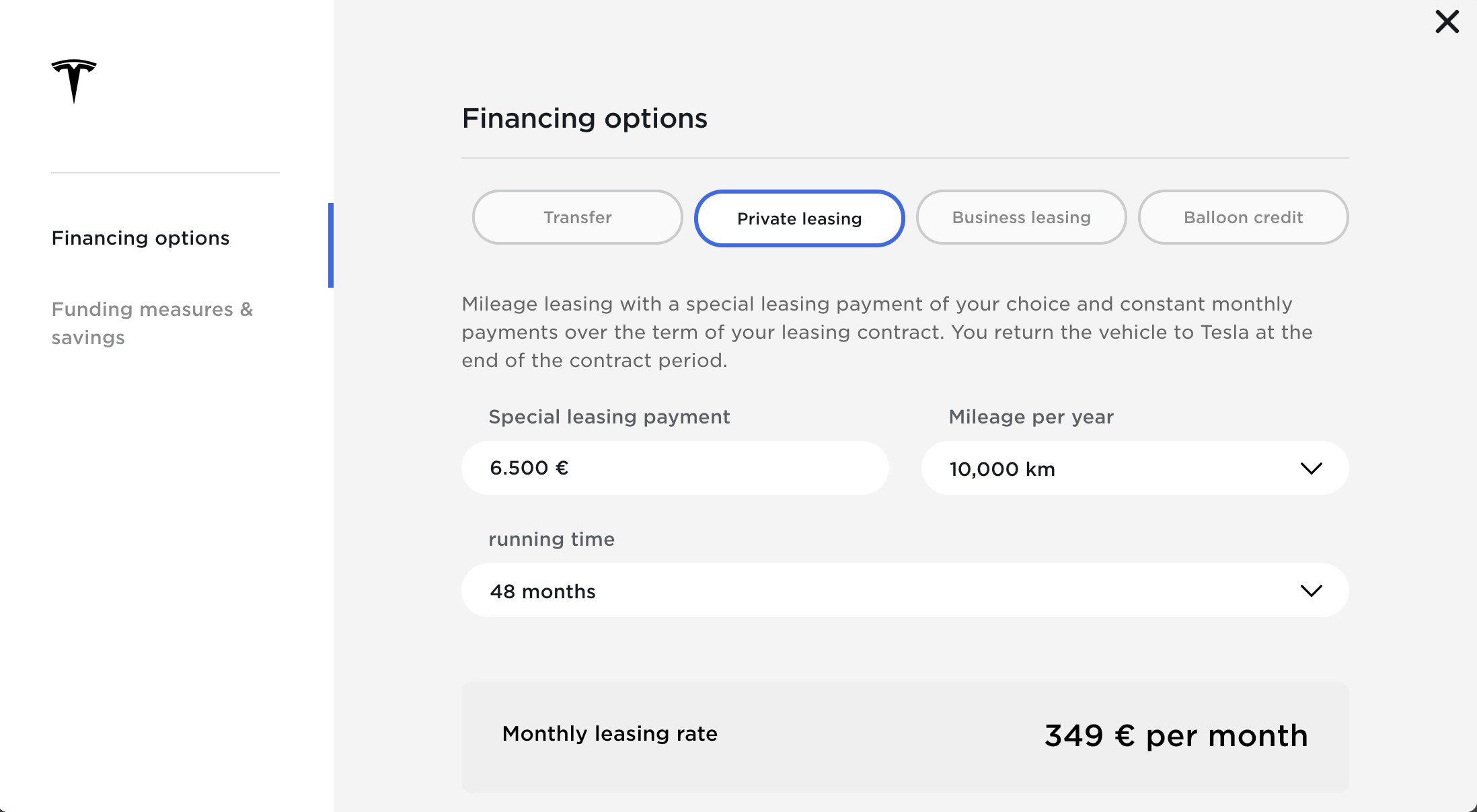Viewport: 1477px width, 812px height.
Task: Click the Special leasing payment label
Action: coord(609,417)
